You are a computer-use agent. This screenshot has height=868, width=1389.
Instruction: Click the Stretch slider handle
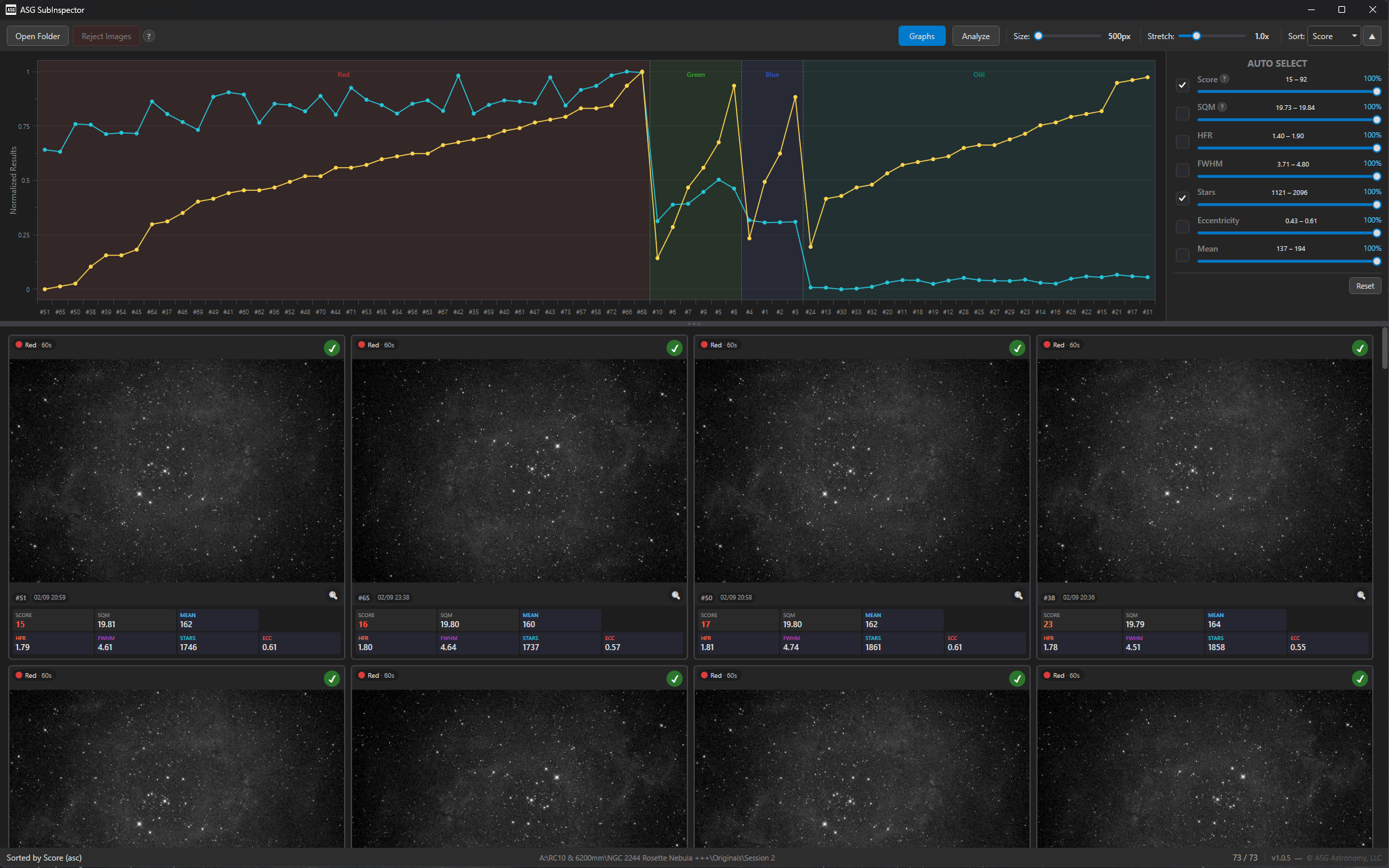[1196, 36]
